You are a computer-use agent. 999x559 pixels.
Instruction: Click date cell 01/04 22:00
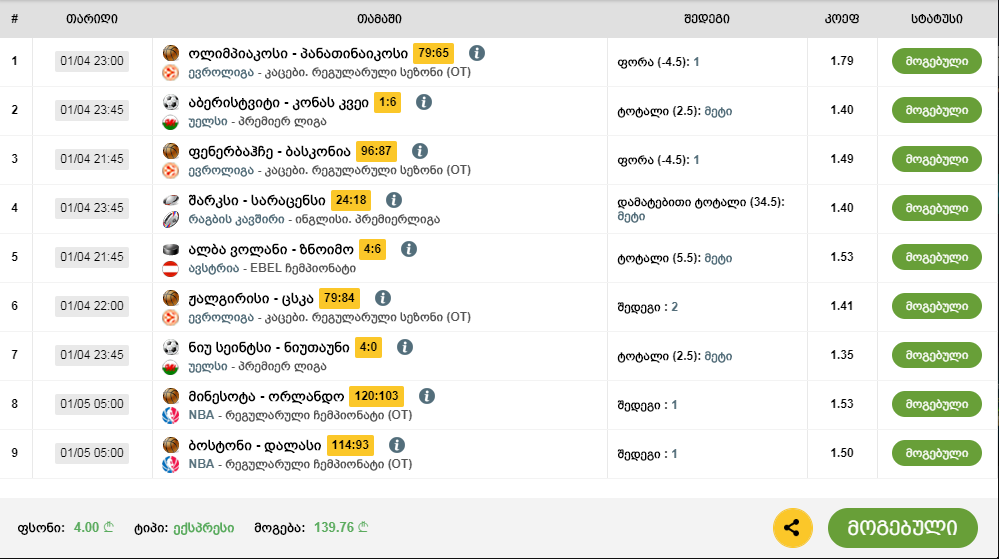[x=92, y=306]
